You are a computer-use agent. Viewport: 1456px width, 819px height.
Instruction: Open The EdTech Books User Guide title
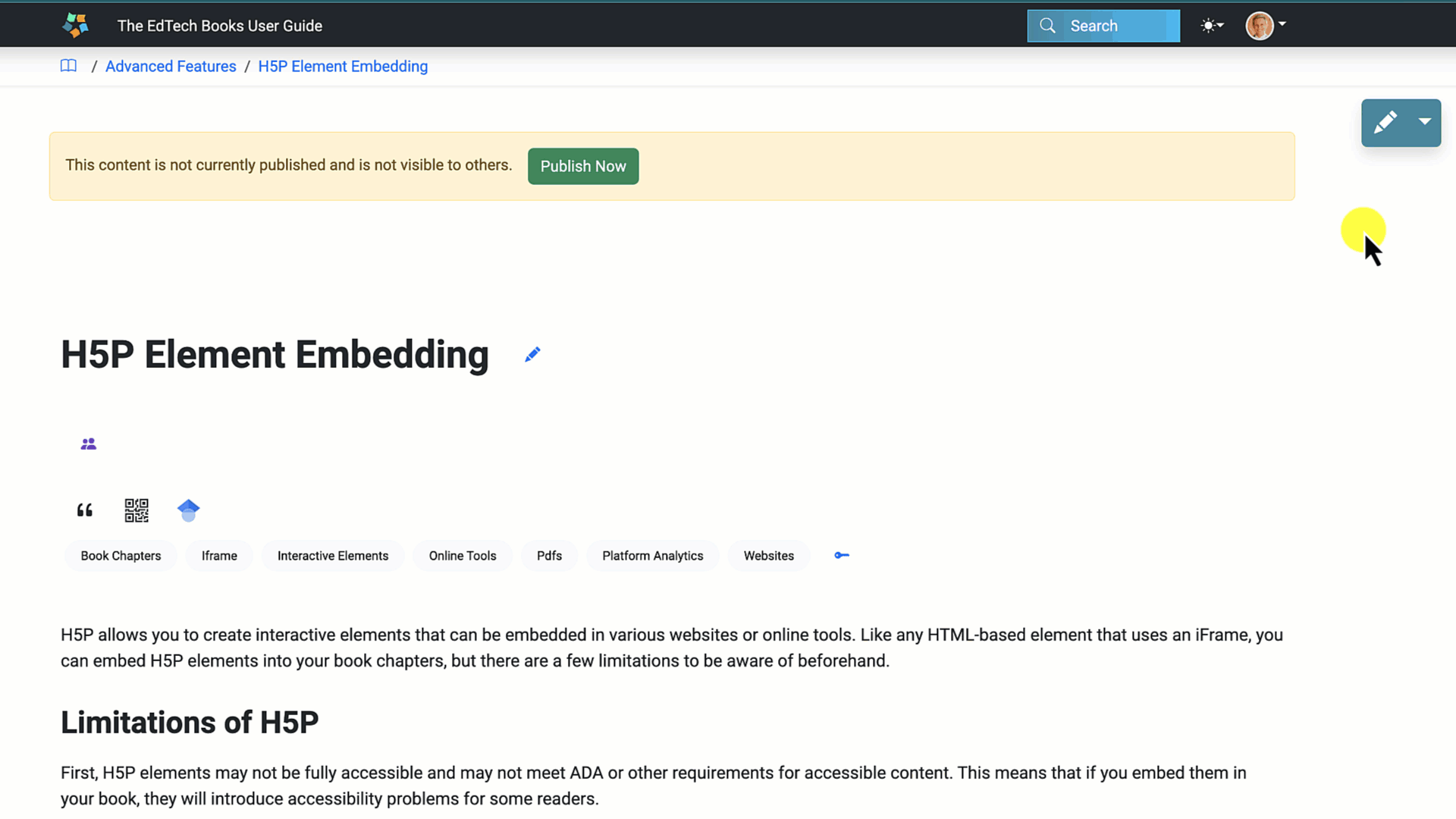(219, 26)
